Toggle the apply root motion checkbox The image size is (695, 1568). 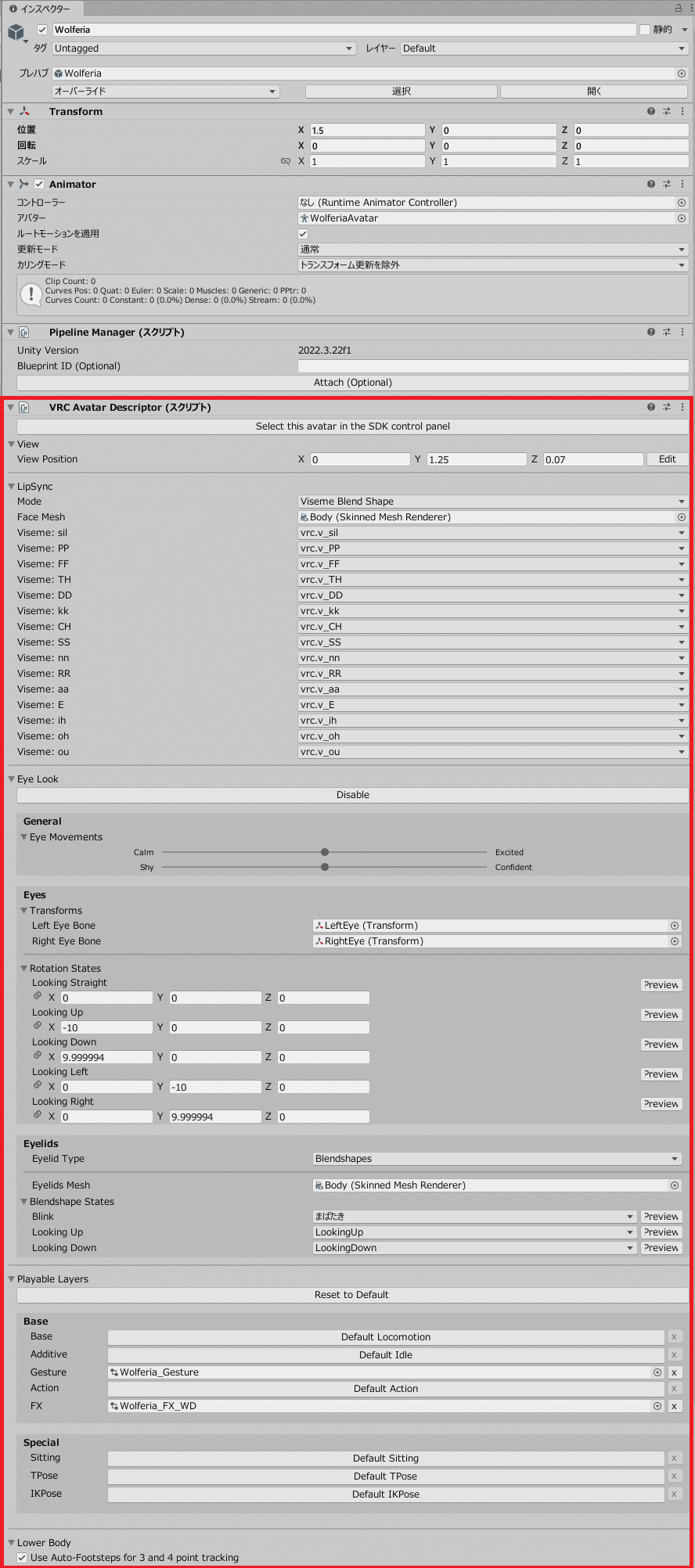303,233
